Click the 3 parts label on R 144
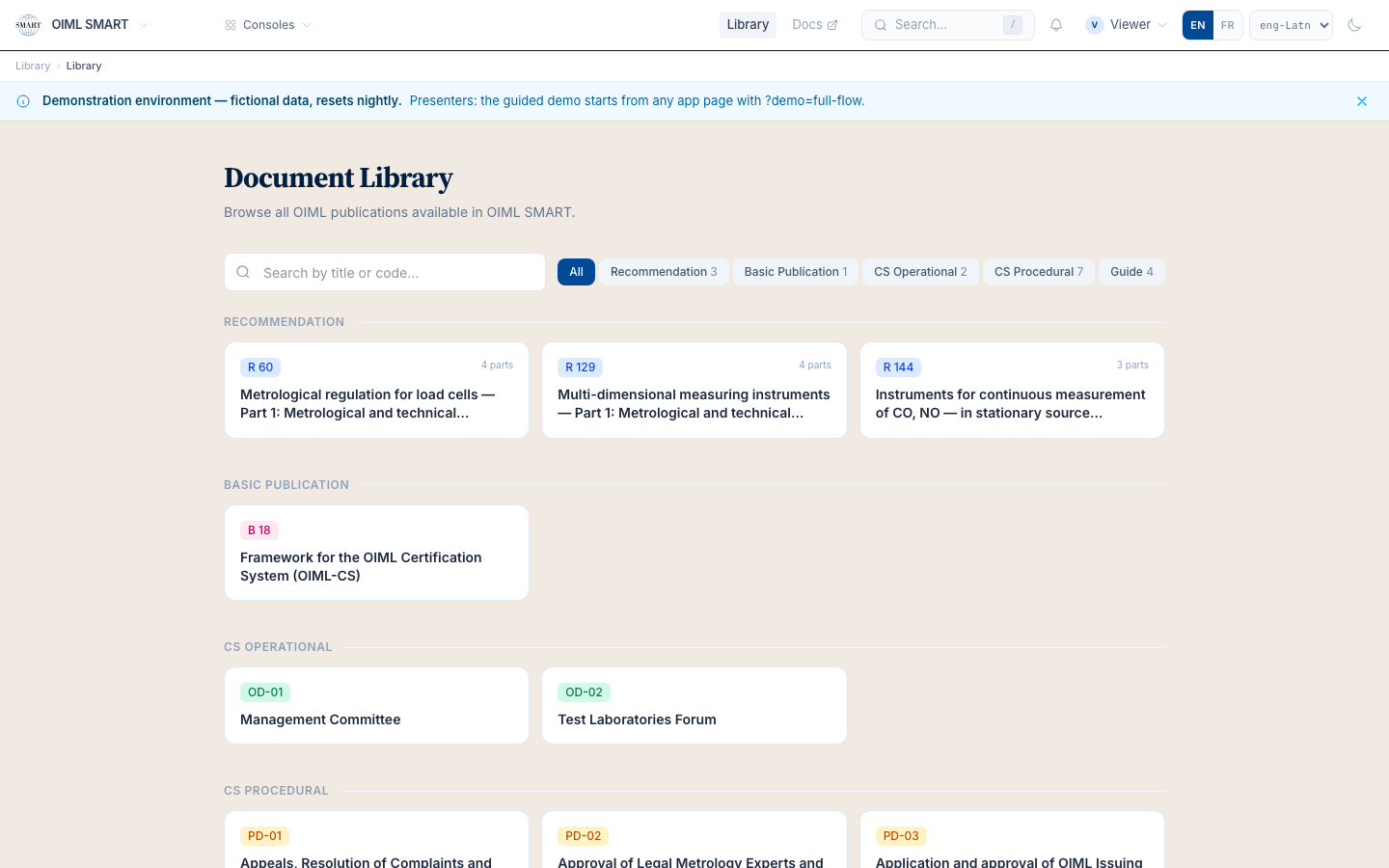The image size is (1389, 868). pyautogui.click(x=1132, y=365)
